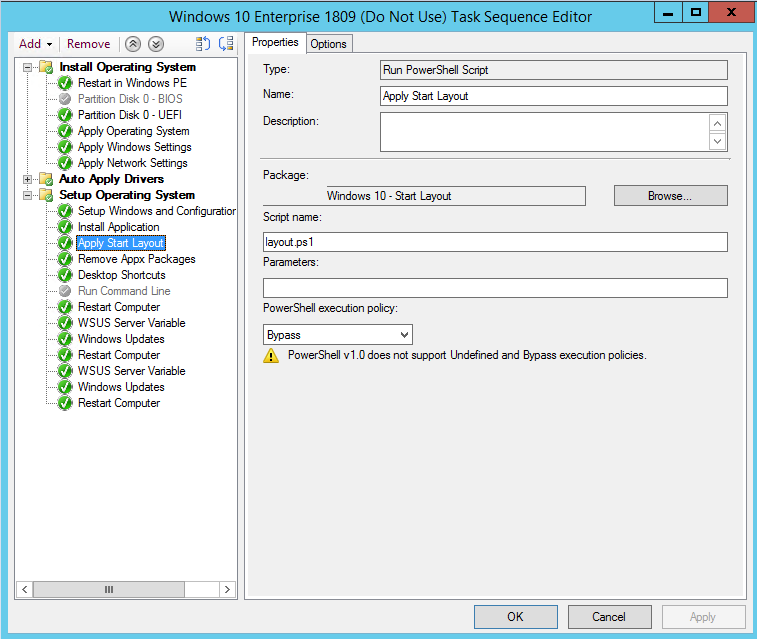Screen dimensions: 757x639
Task: Click inside the Description text box
Action: pos(545,132)
